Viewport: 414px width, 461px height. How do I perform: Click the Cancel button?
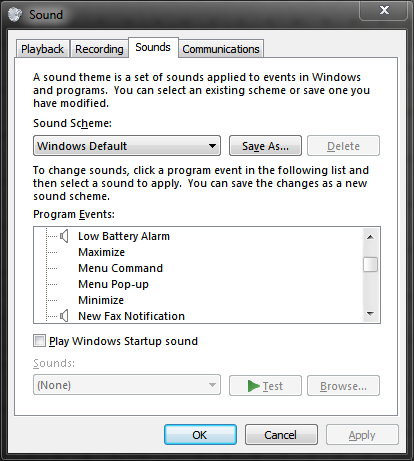coord(281,435)
